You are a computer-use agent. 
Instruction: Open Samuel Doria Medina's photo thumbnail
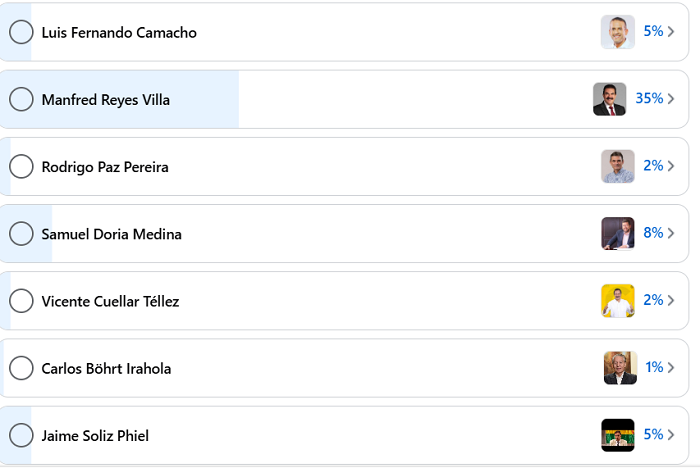click(618, 234)
